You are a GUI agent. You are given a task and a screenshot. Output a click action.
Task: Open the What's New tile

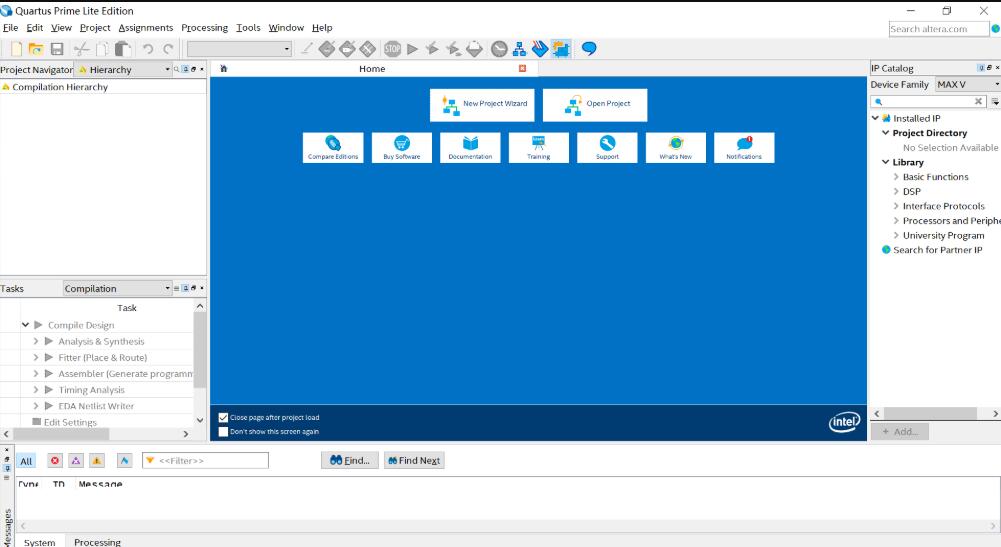675,147
